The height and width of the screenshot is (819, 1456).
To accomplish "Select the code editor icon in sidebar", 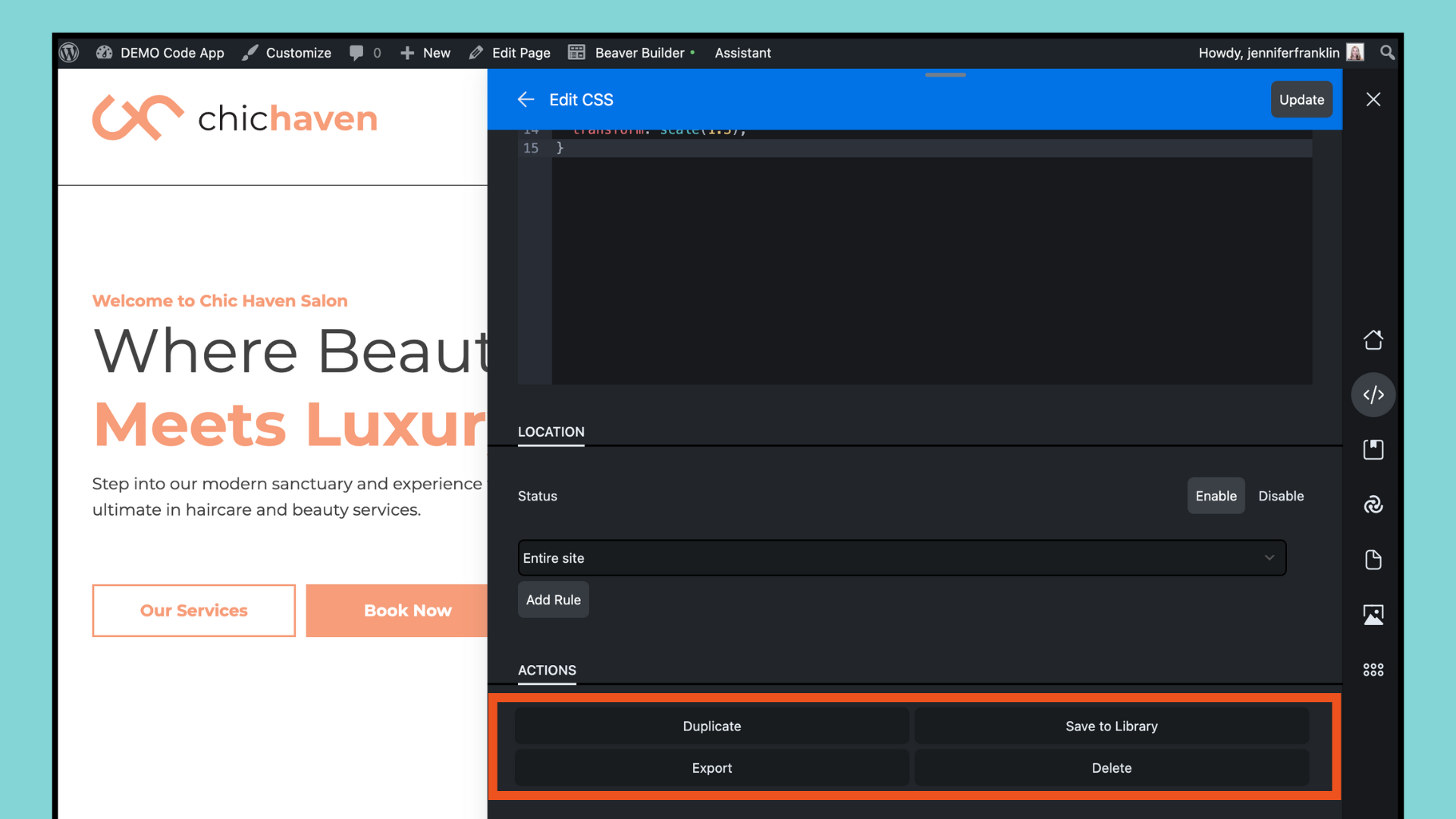I will click(x=1373, y=394).
